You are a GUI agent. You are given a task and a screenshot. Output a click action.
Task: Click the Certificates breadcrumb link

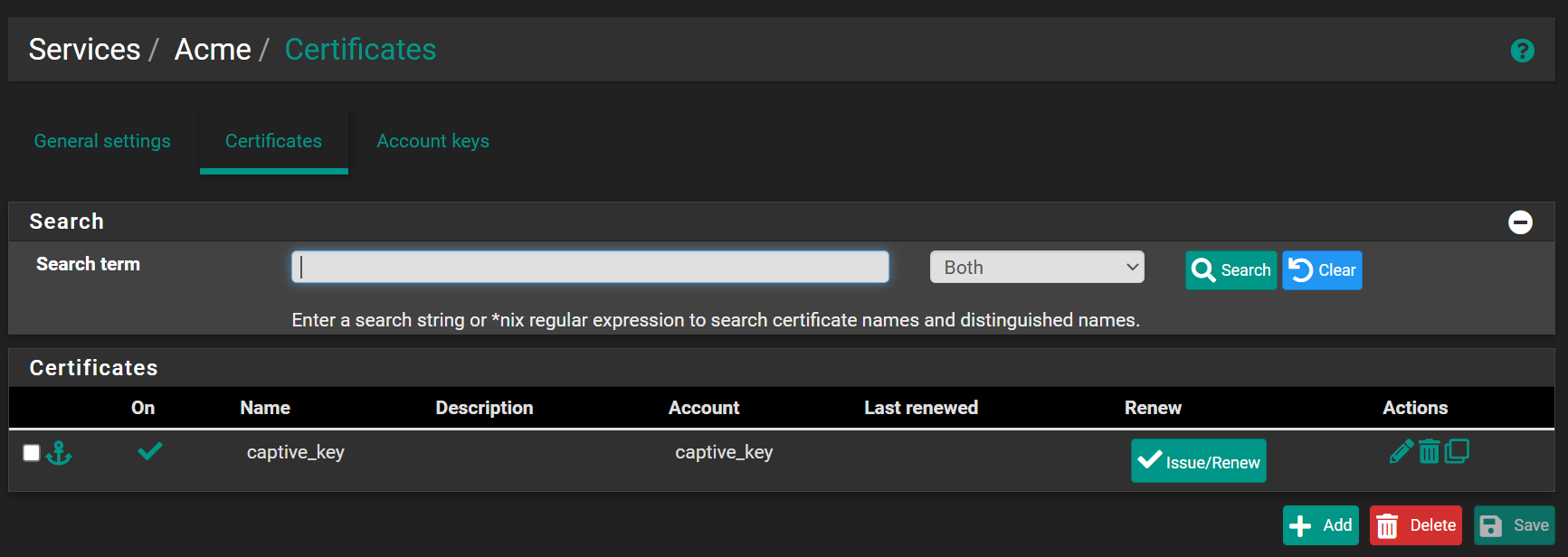click(x=360, y=50)
